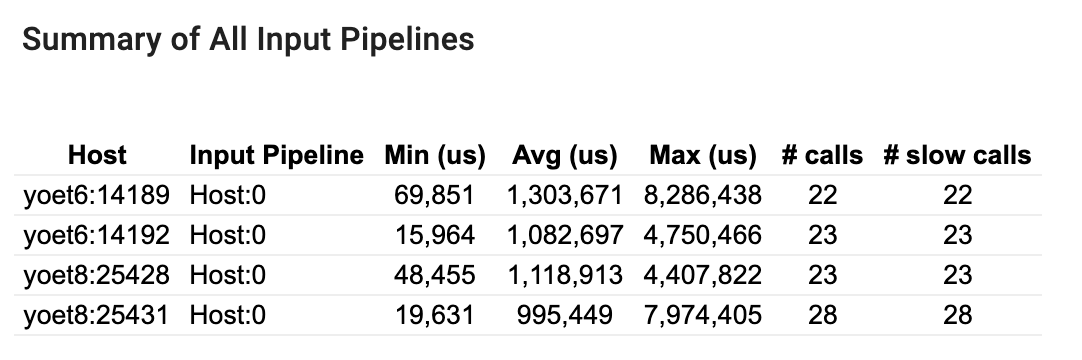Click the average value 995,449

564,316
